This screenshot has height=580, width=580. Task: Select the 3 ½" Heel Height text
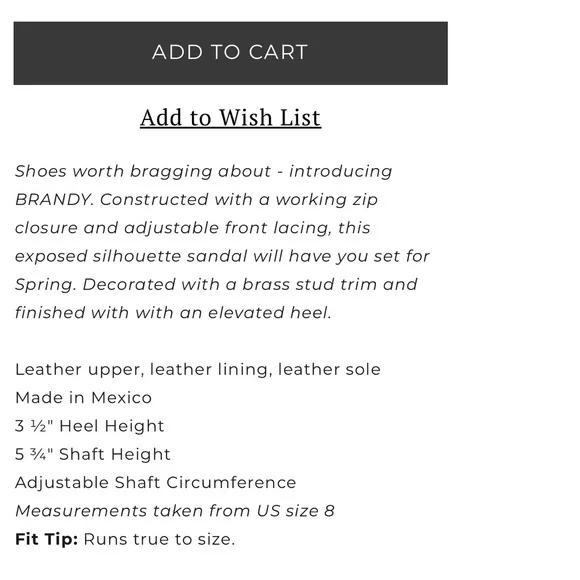[x=90, y=426]
